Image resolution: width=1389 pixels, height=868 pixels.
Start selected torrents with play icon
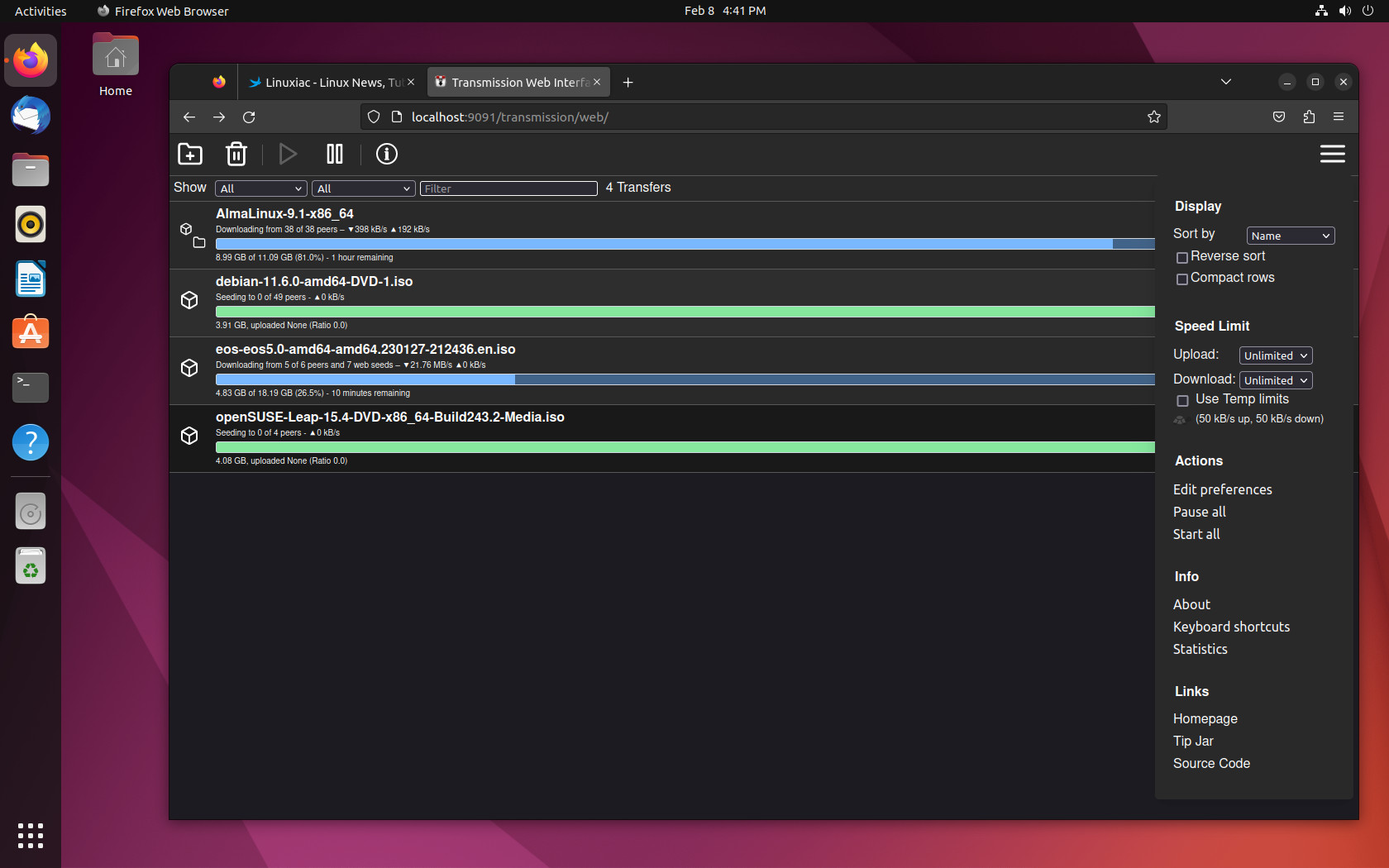tap(288, 154)
